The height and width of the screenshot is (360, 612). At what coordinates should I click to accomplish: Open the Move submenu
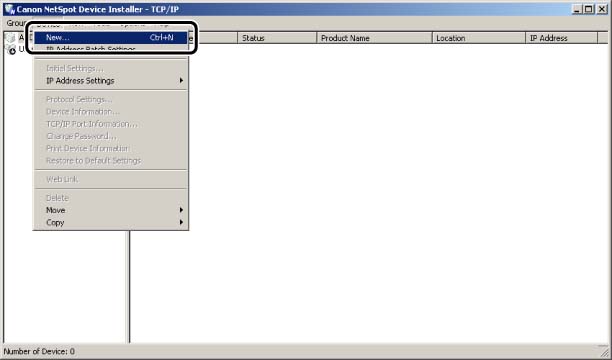111,210
